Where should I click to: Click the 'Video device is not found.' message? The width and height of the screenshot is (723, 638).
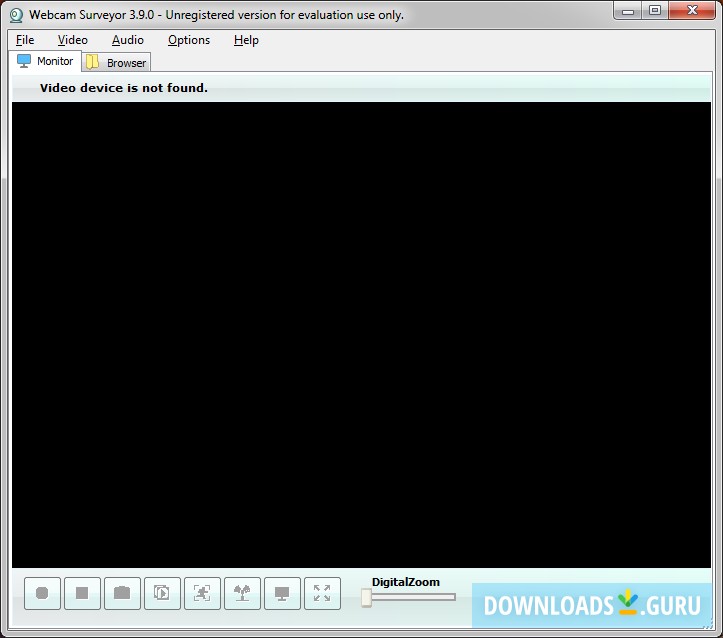(124, 88)
